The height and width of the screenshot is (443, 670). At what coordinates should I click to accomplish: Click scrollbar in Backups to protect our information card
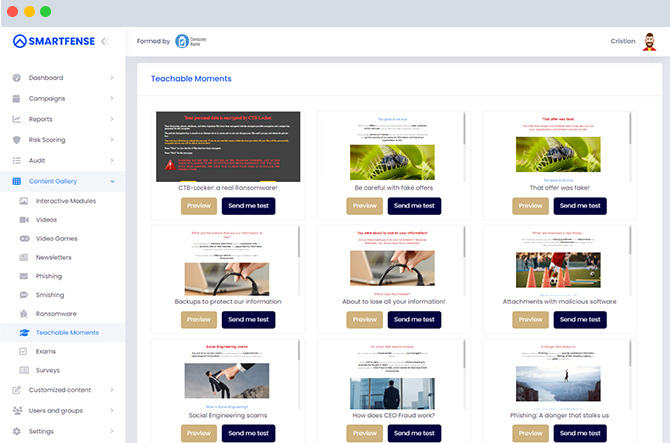pyautogui.click(x=299, y=242)
